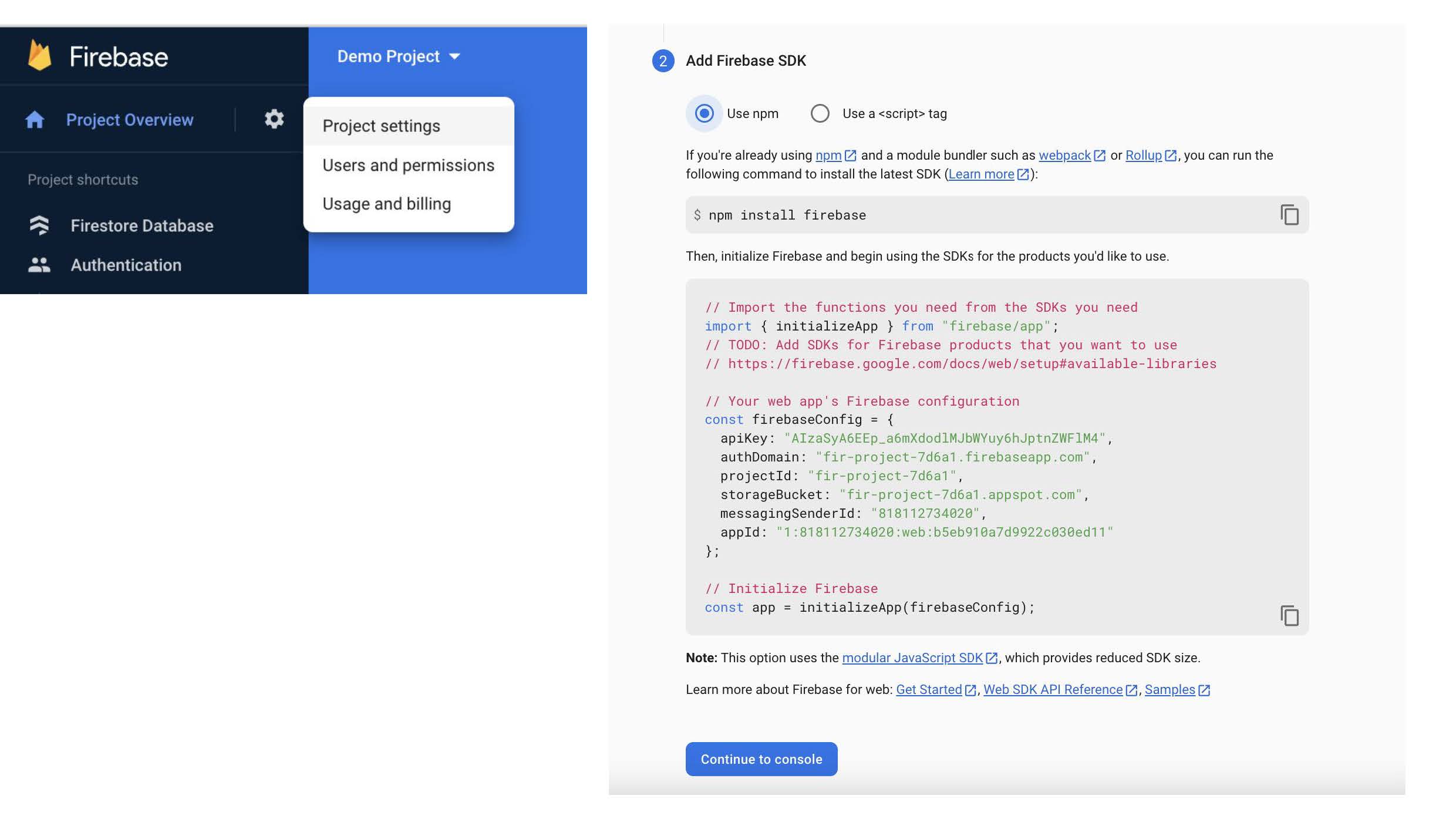1456x819 pixels.
Task: Click the initializeApp(firebaseConfig) line
Action: [869, 607]
